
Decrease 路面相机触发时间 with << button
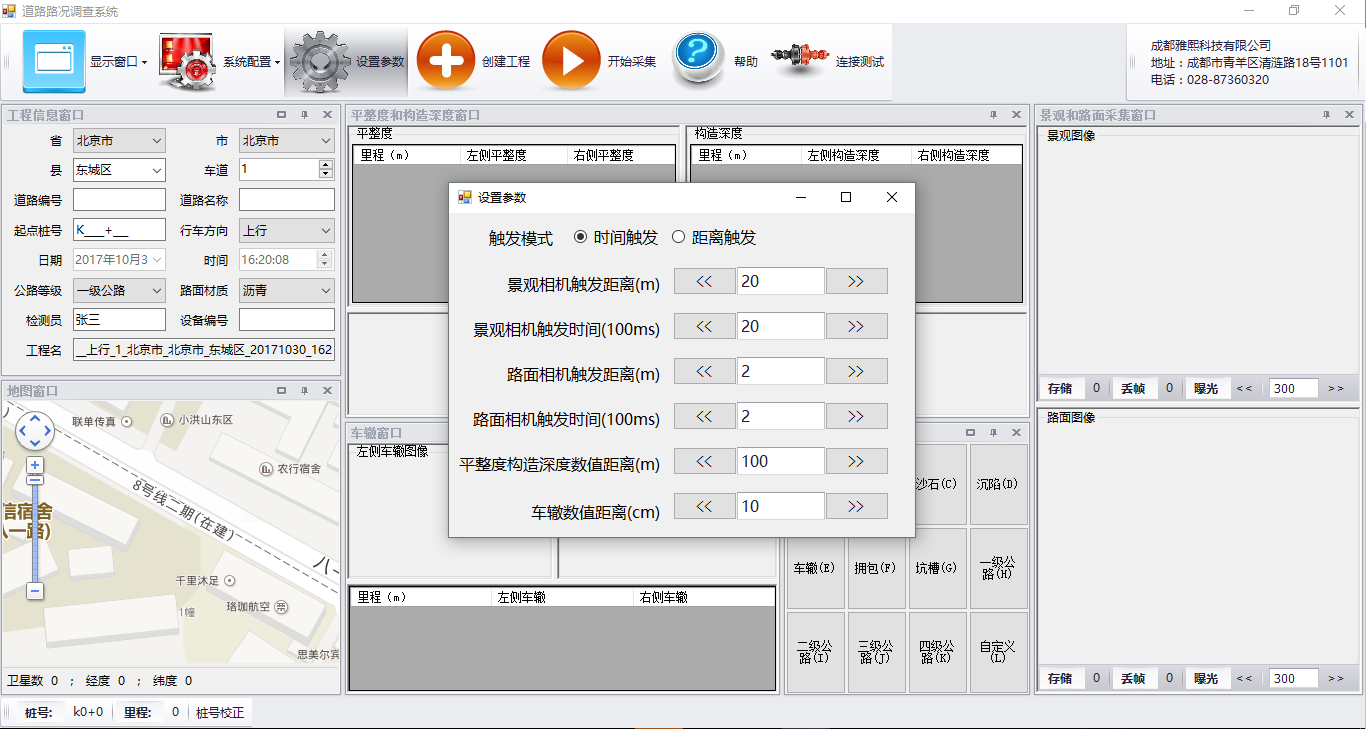[x=704, y=416]
